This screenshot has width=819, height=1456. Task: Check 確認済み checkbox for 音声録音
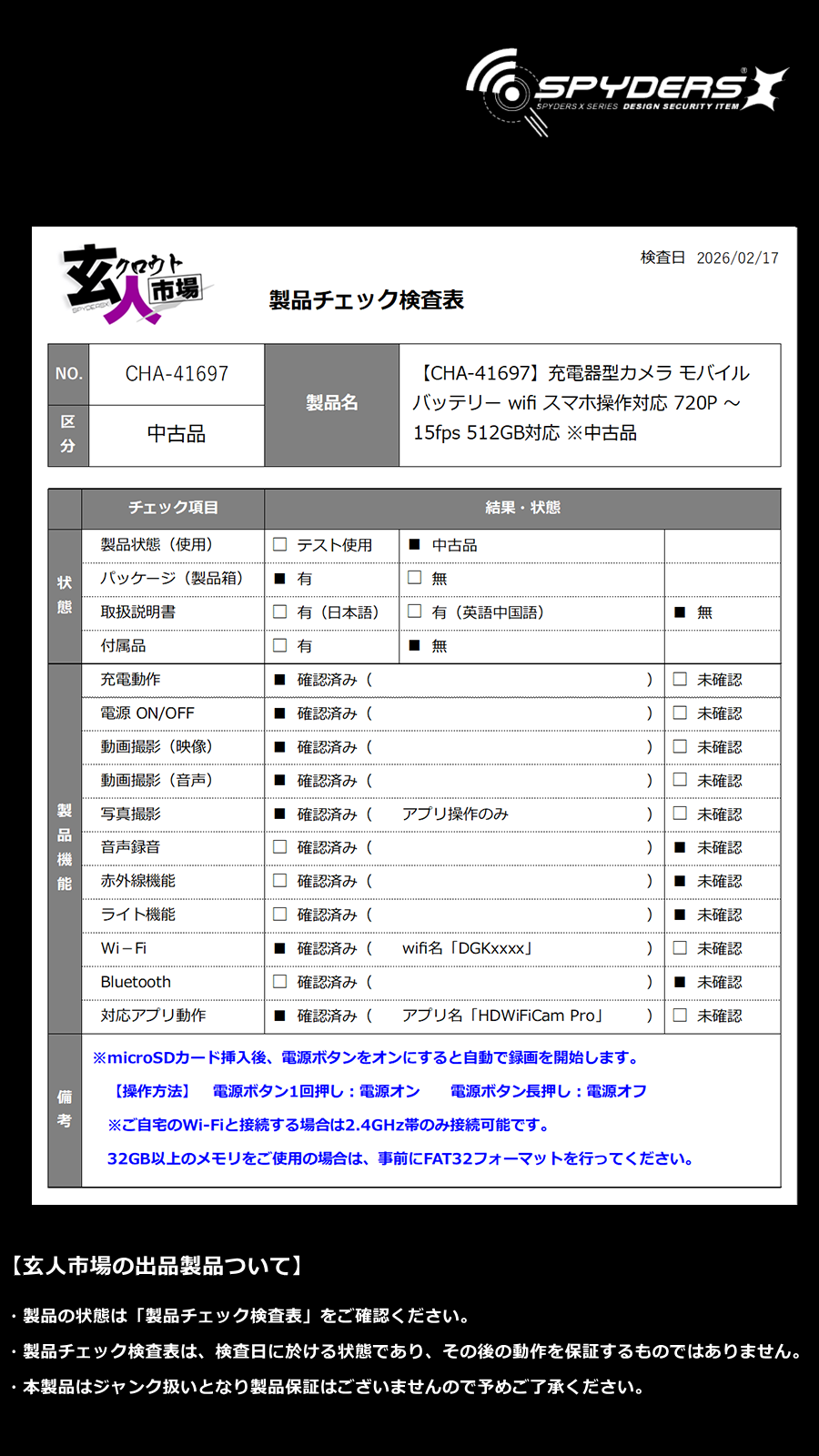[x=280, y=847]
